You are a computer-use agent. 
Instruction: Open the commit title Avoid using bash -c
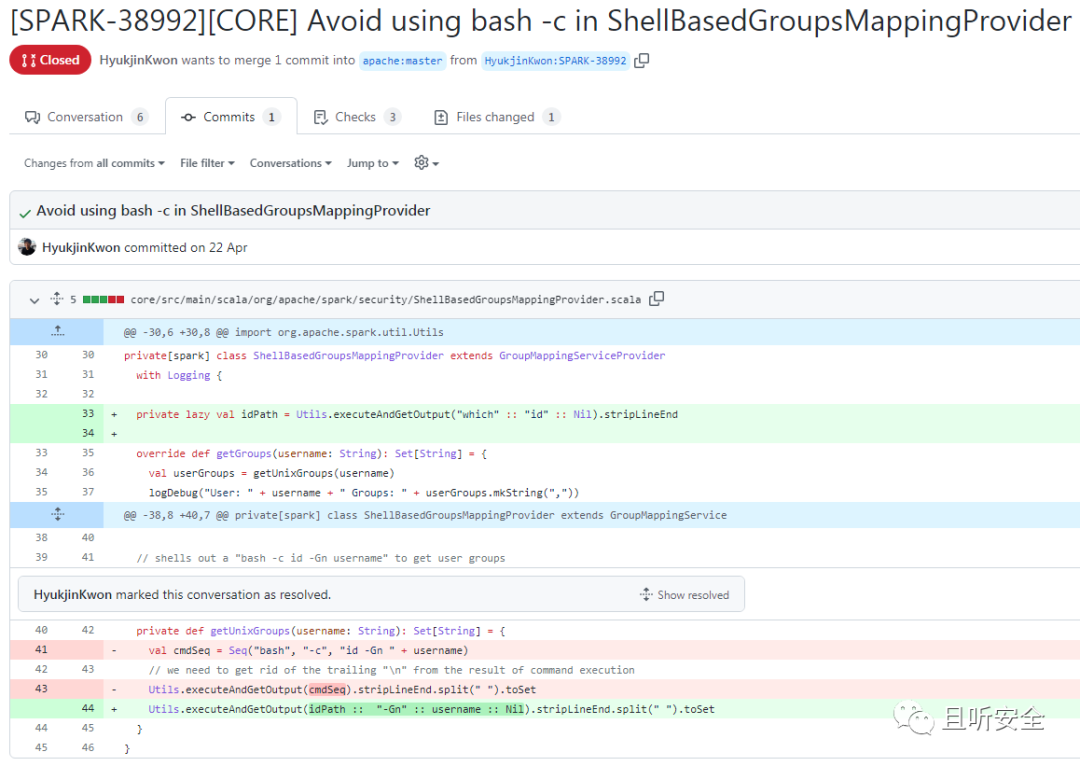coord(233,211)
